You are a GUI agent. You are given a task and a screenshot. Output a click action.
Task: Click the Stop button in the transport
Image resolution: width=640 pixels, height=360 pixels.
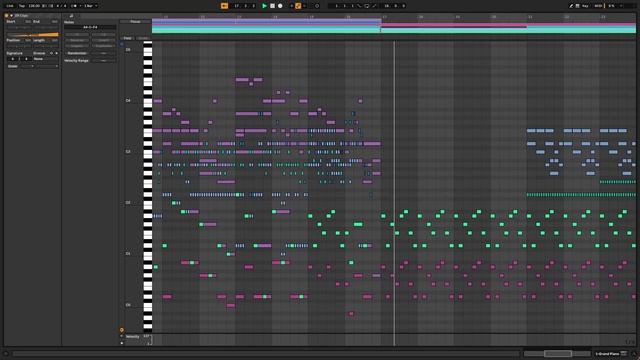272,6
